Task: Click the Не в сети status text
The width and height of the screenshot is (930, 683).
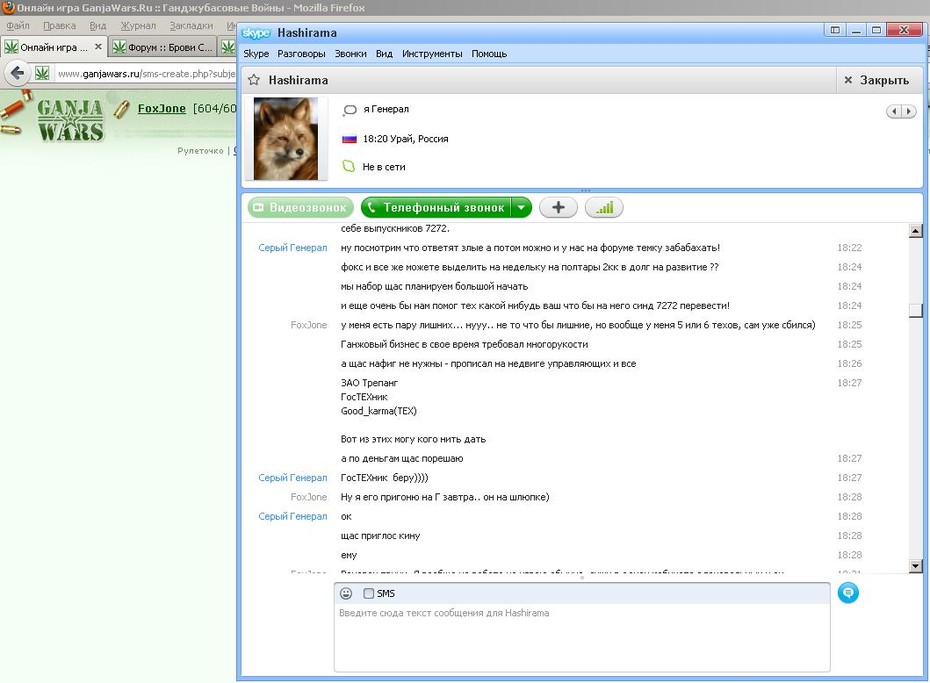Action: coord(384,167)
